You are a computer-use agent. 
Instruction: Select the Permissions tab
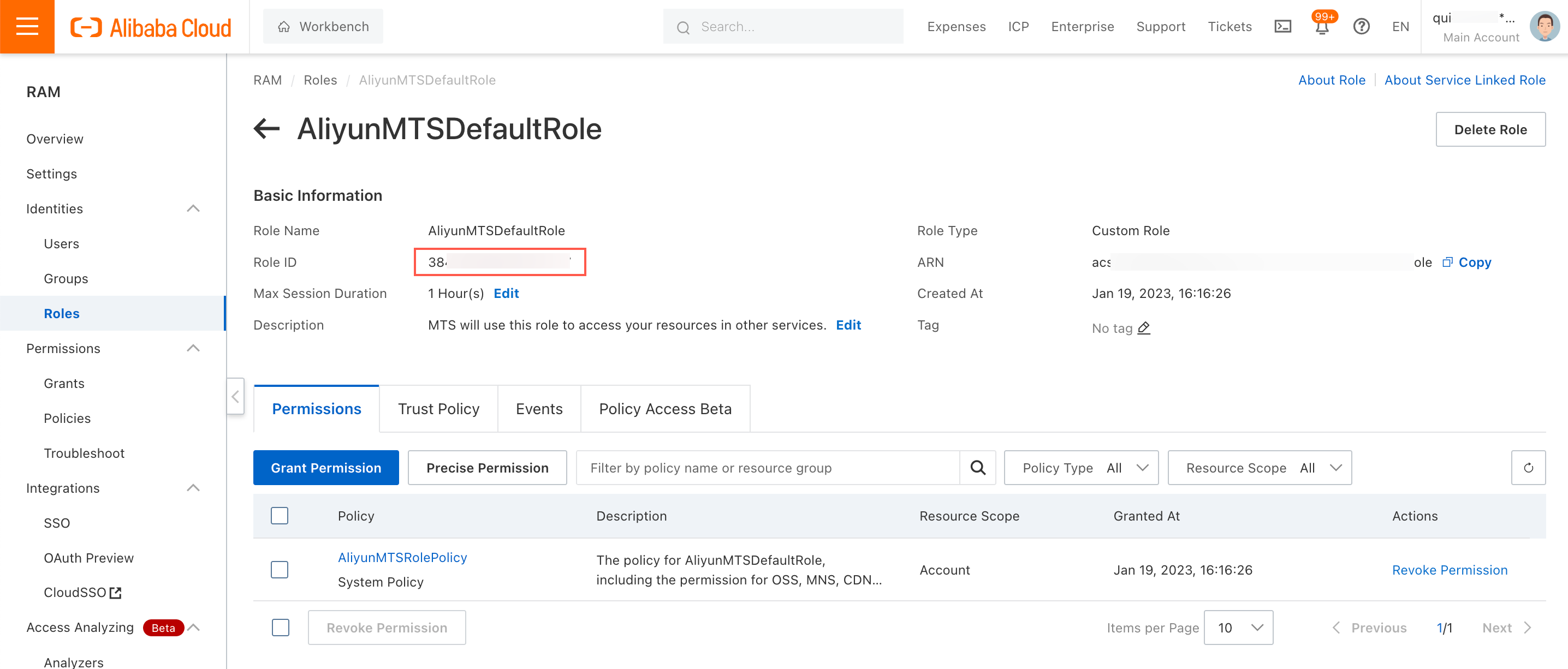click(x=317, y=409)
